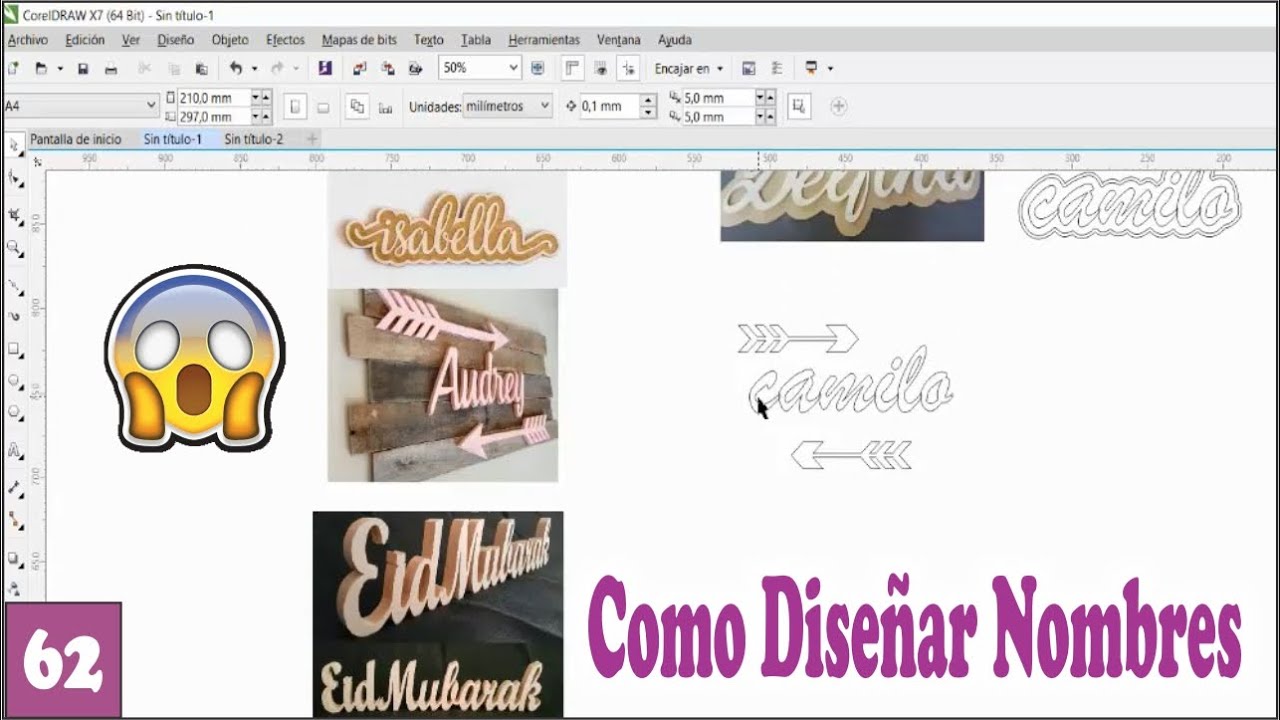Viewport: 1280px width, 720px height.
Task: Select the Text tool
Action: 14,451
